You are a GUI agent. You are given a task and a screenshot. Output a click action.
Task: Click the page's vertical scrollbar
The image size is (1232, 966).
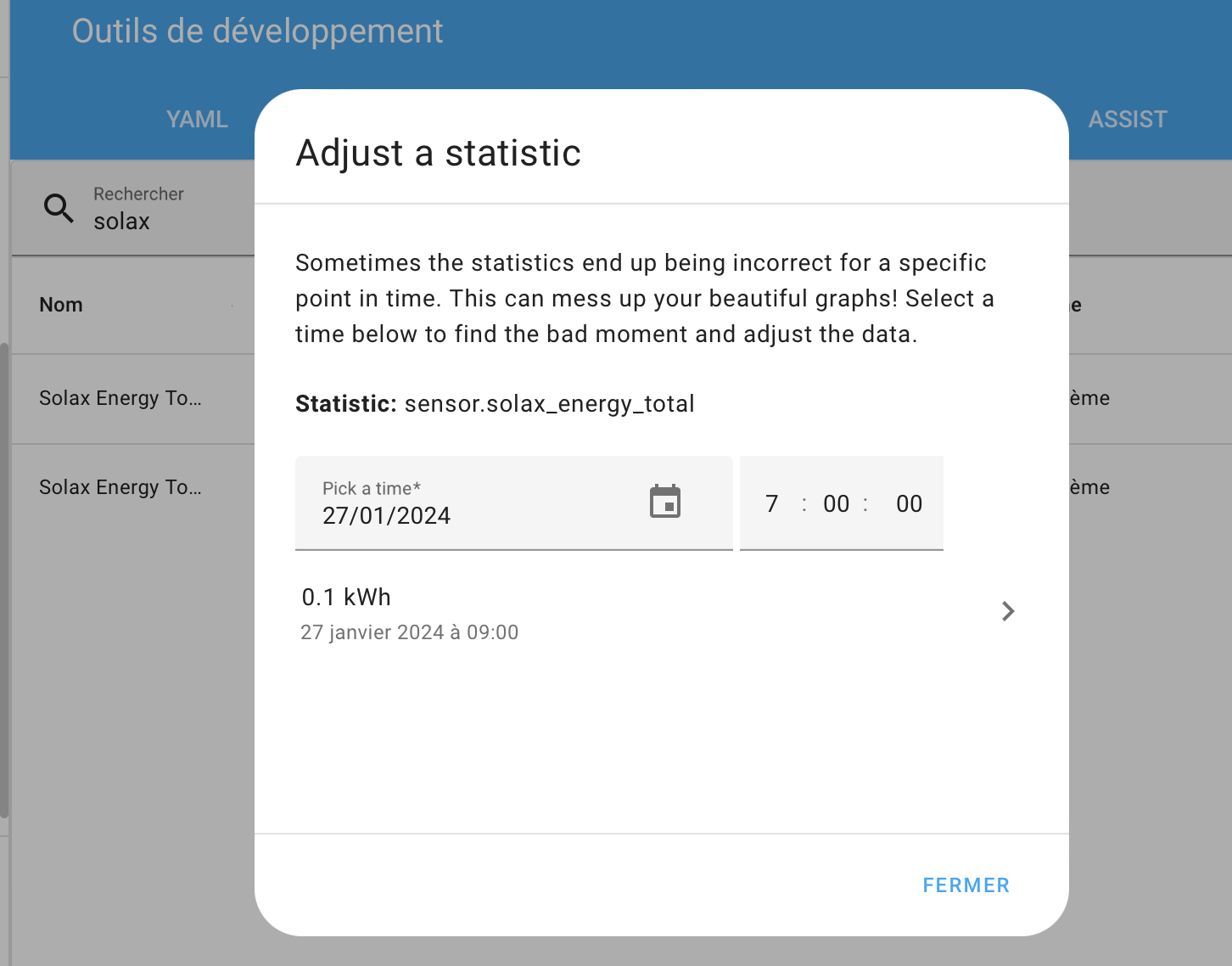[x=4, y=581]
